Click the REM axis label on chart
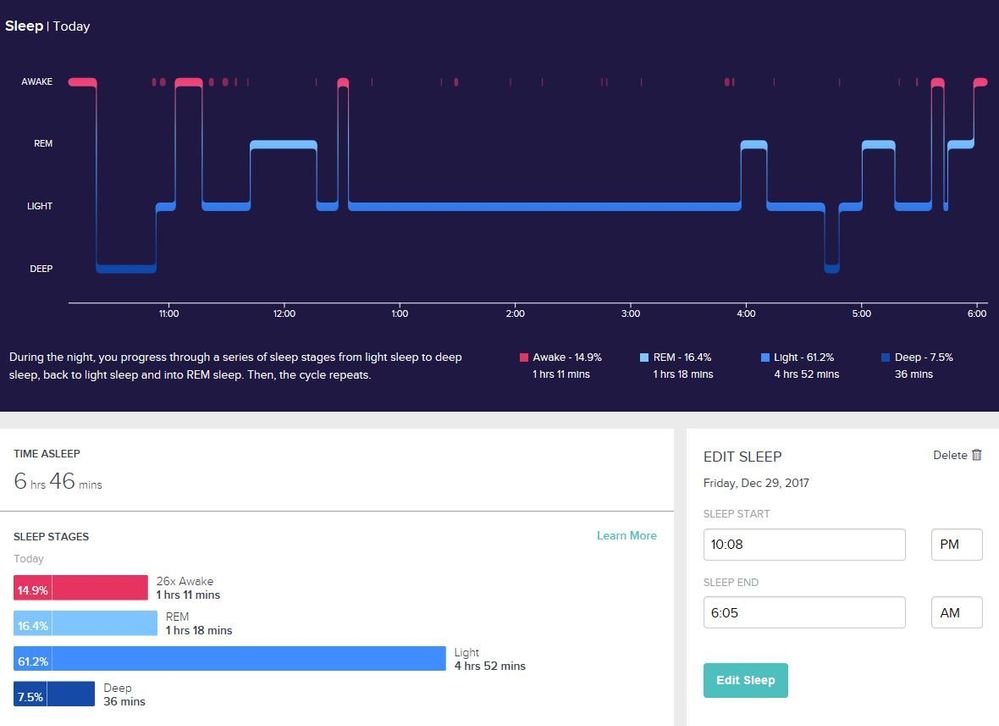This screenshot has height=726, width=999. tap(43, 144)
